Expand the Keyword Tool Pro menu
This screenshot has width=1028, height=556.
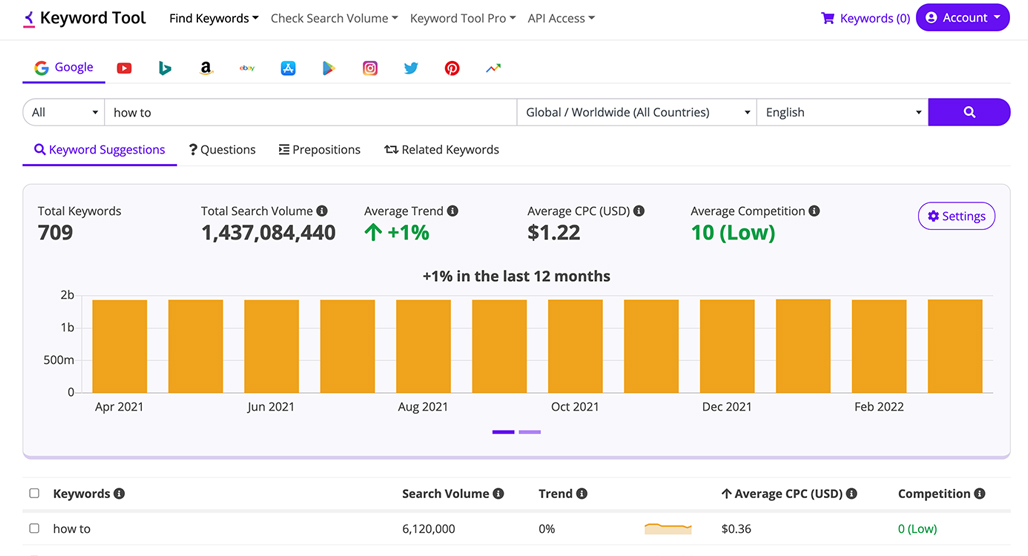tap(463, 18)
